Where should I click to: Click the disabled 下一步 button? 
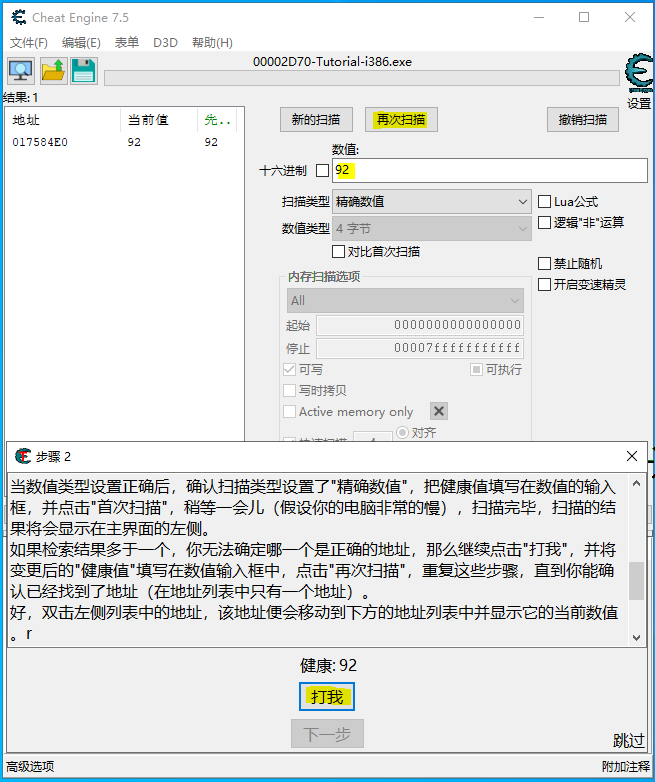pos(327,734)
